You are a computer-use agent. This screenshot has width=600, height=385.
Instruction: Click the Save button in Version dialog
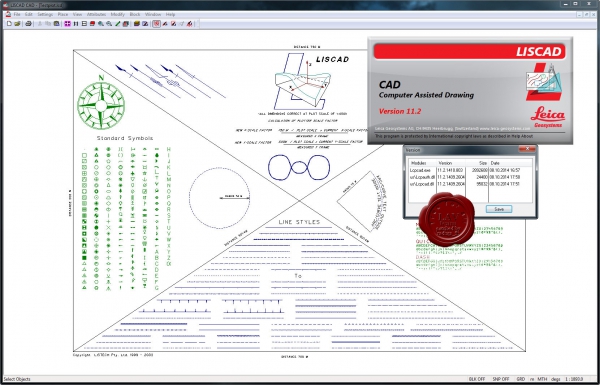pyautogui.click(x=499, y=209)
